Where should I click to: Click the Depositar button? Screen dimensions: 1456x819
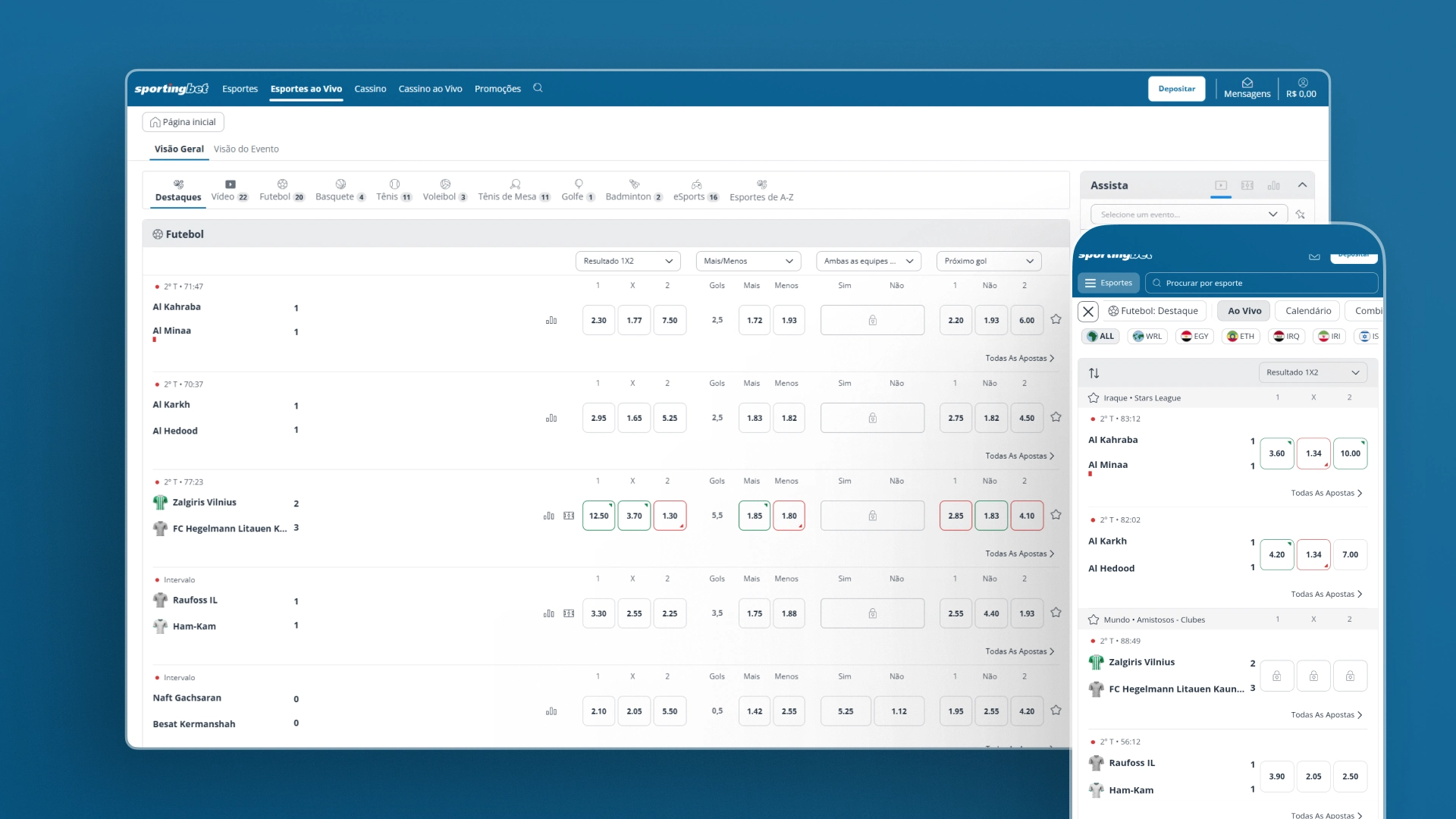[1176, 89]
